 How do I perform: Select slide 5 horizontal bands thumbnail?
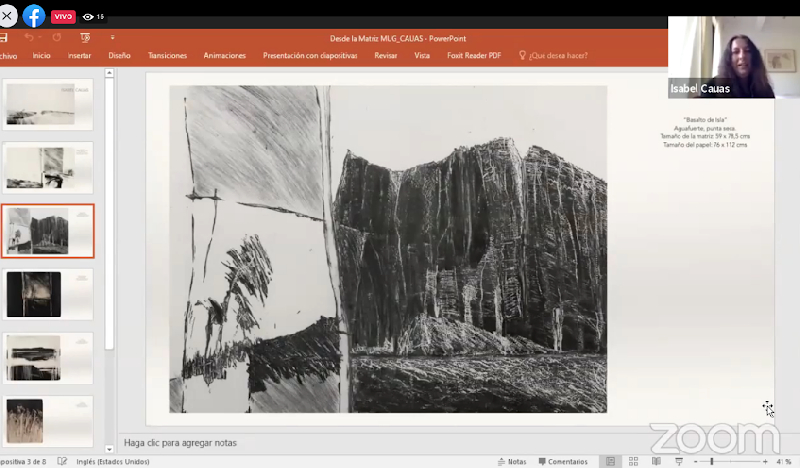click(x=48, y=358)
